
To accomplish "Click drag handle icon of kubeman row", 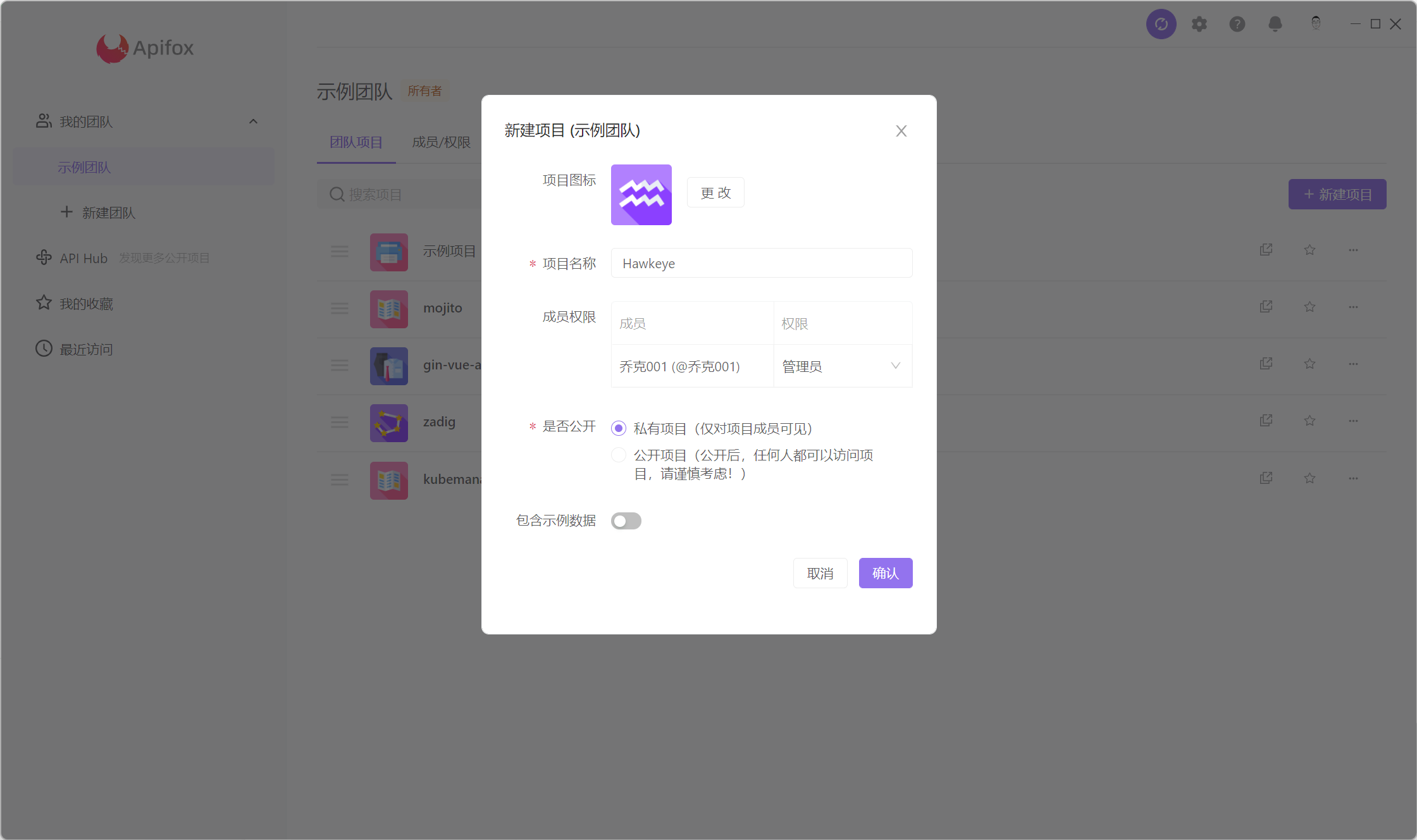I will 340,480.
